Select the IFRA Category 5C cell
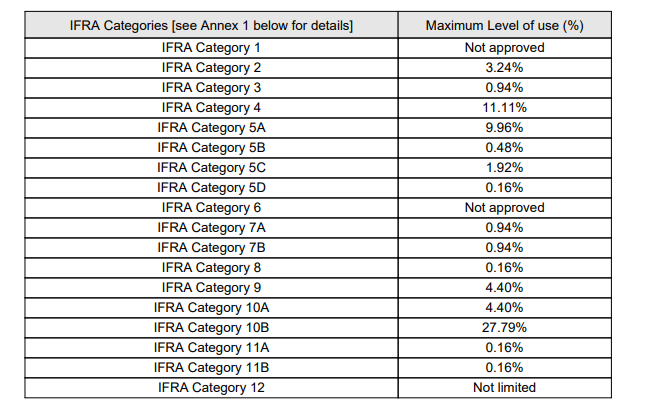 click(210, 168)
